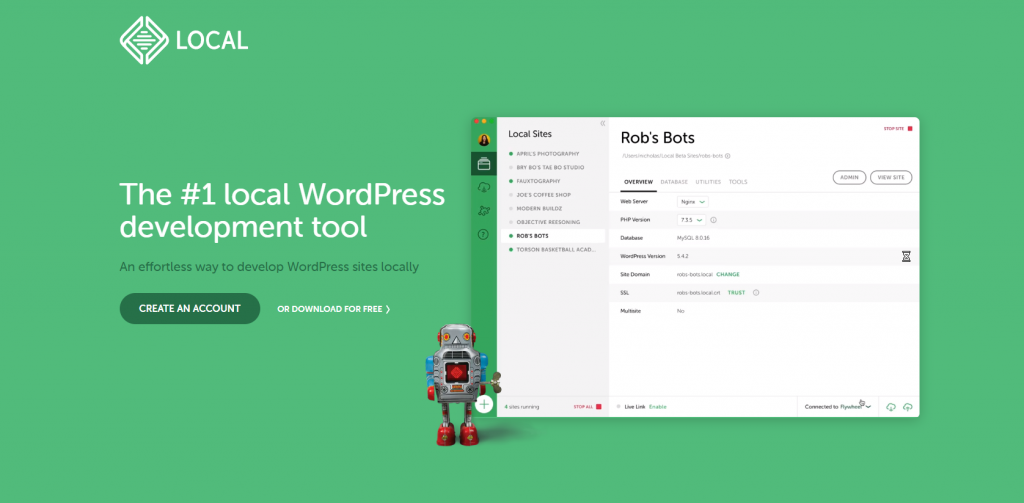The image size is (1024, 503).
Task: Click the plus add new site button
Action: tap(484, 404)
